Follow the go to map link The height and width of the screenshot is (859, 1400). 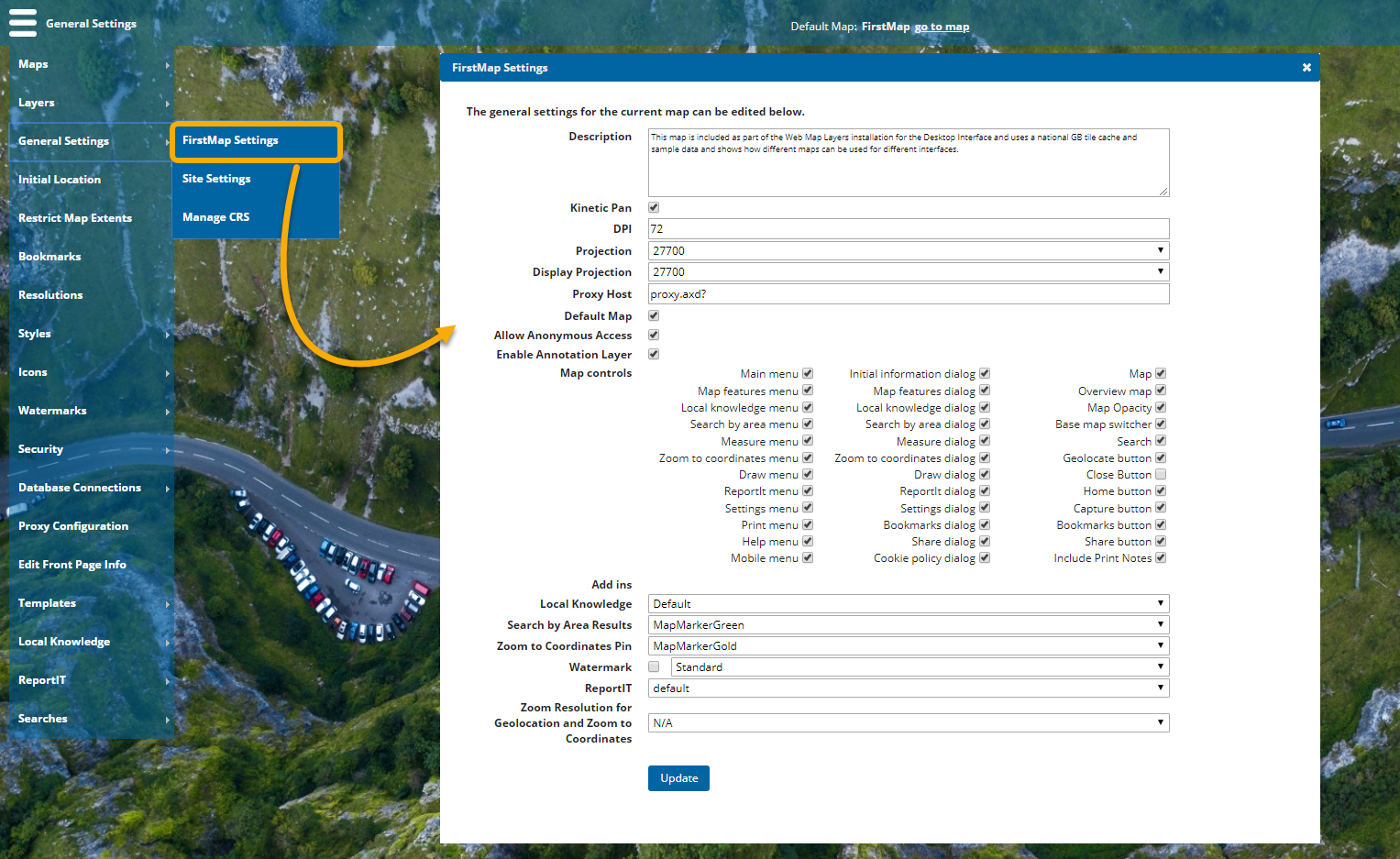click(942, 27)
